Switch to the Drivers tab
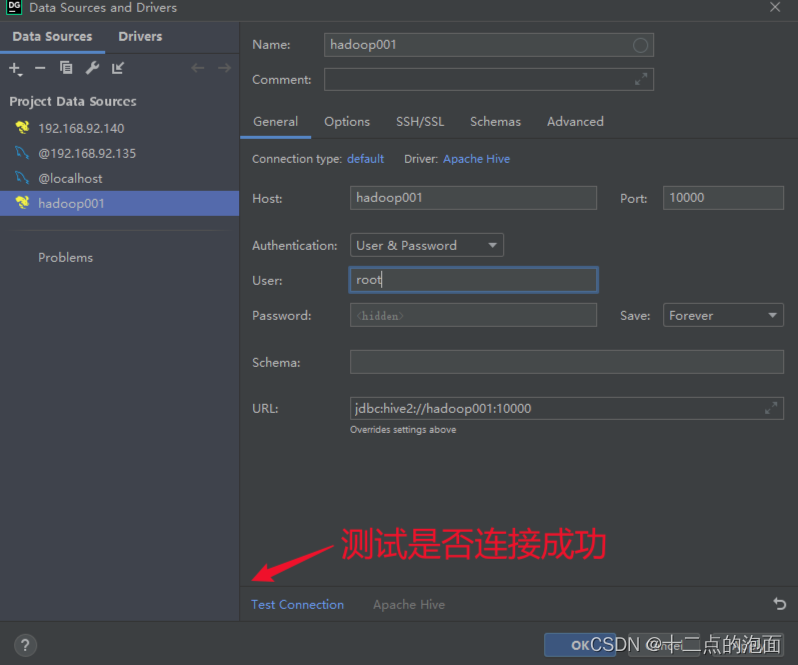 [x=140, y=37]
